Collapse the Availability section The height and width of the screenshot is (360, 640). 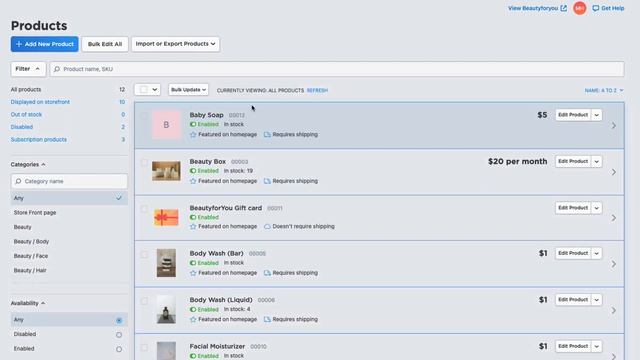click(28, 303)
